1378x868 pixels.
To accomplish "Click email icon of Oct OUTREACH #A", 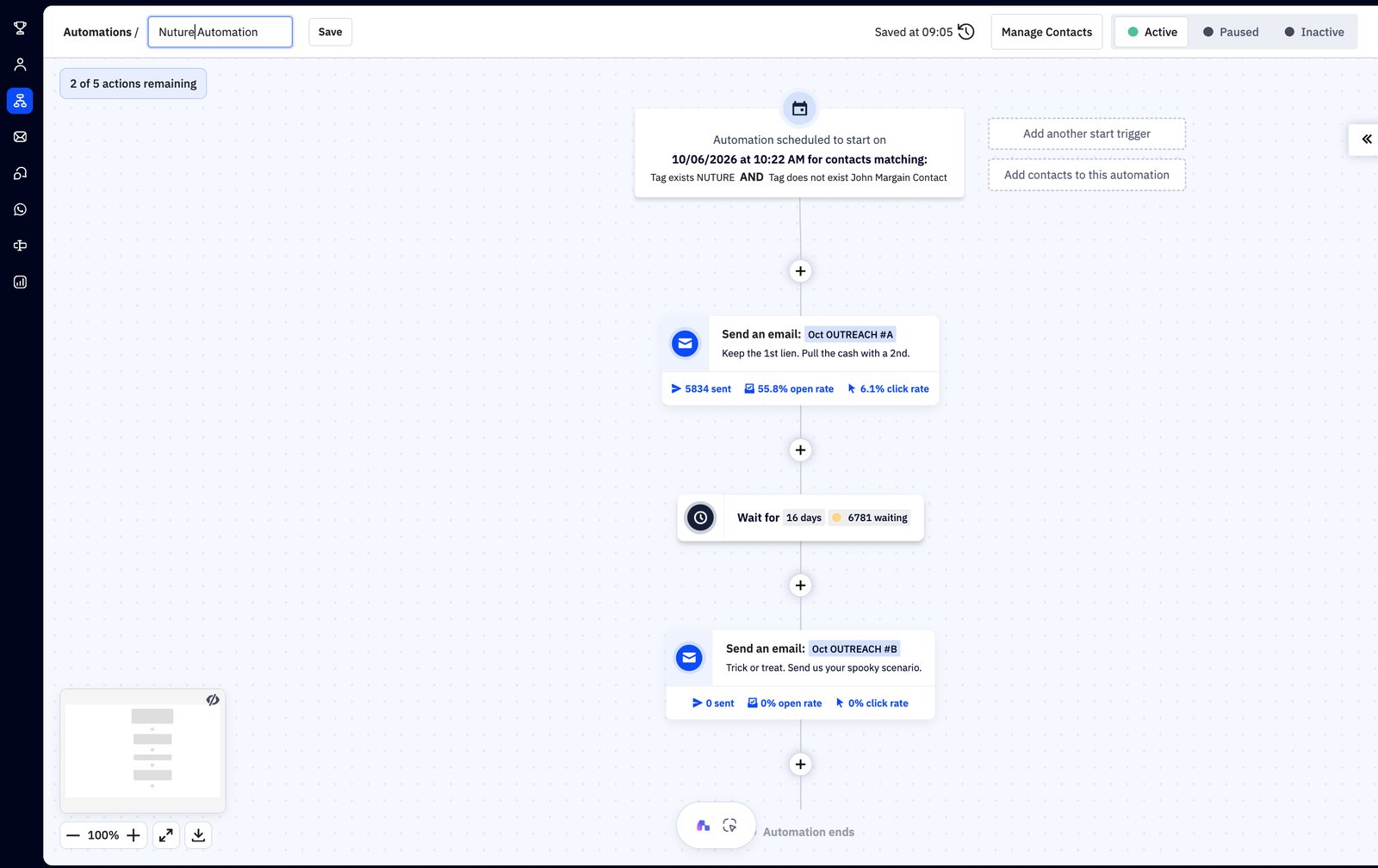I will tap(685, 344).
